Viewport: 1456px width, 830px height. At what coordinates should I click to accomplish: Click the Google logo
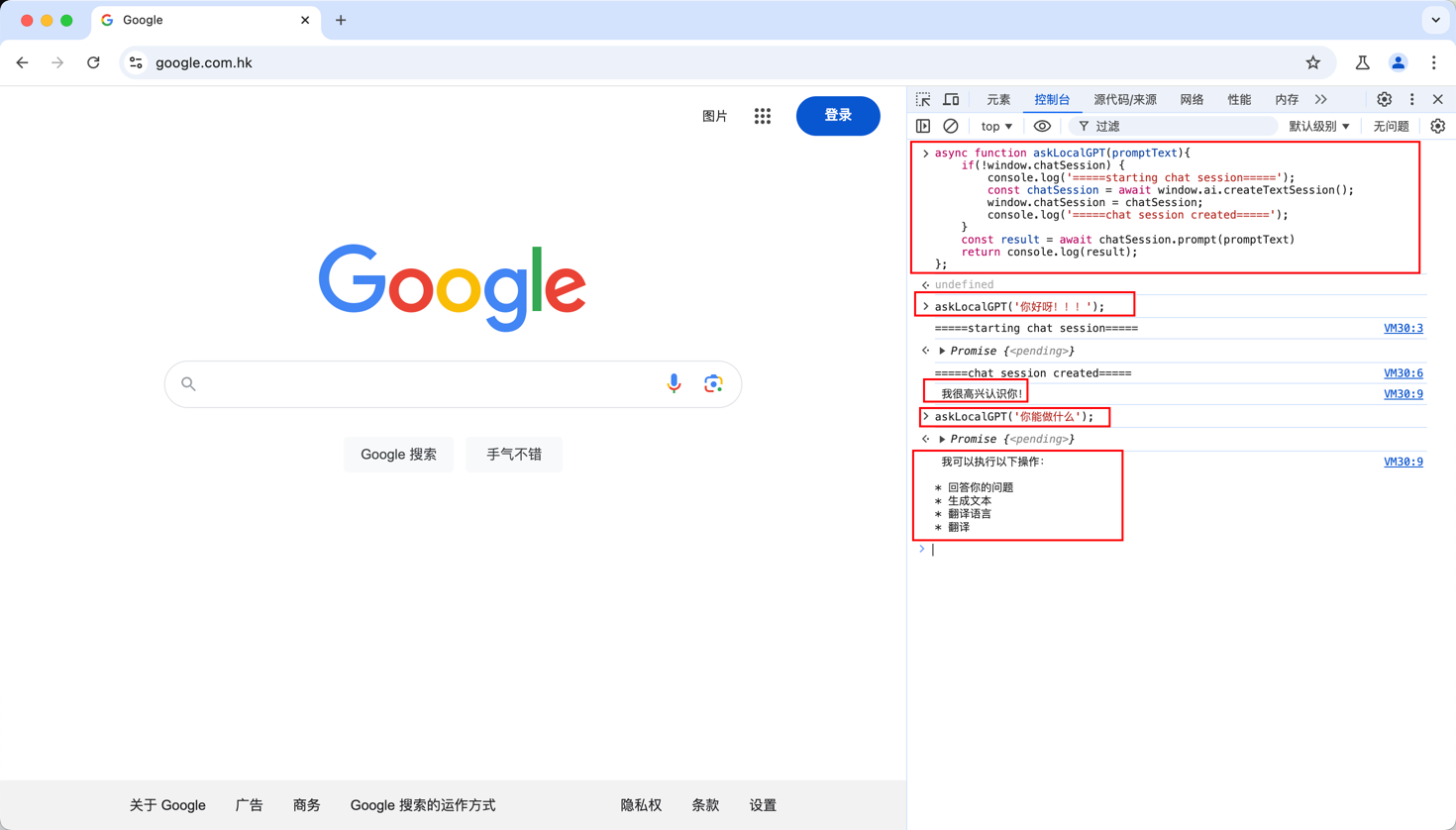point(453,287)
